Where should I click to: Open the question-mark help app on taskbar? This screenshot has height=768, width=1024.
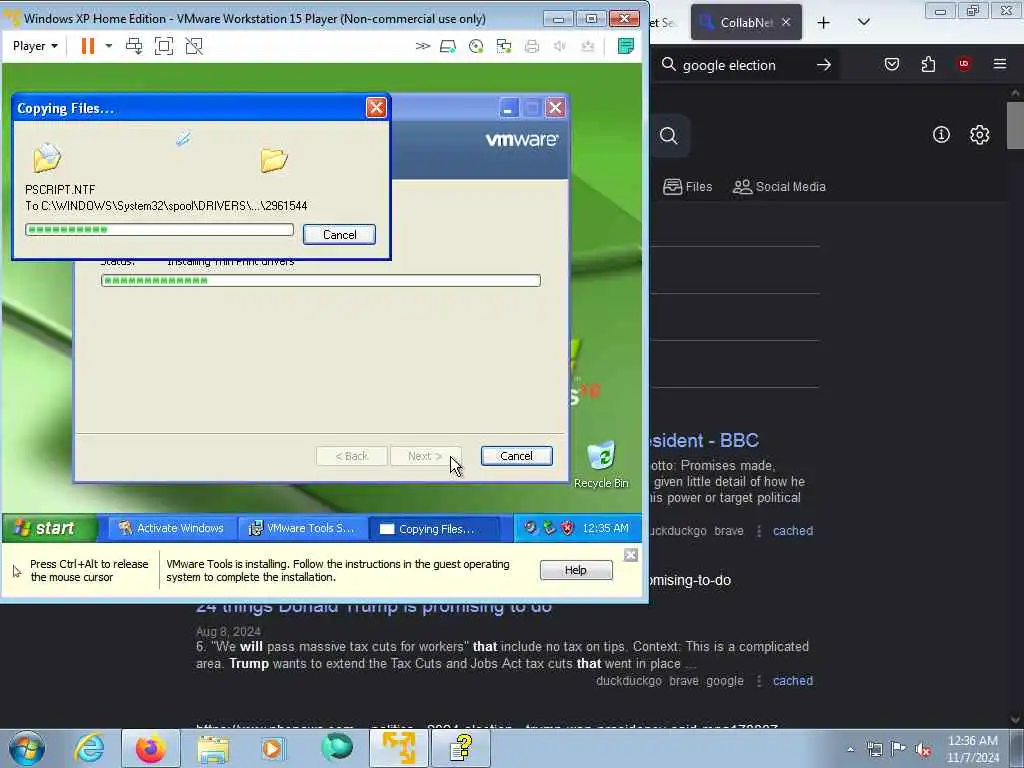tap(461, 748)
